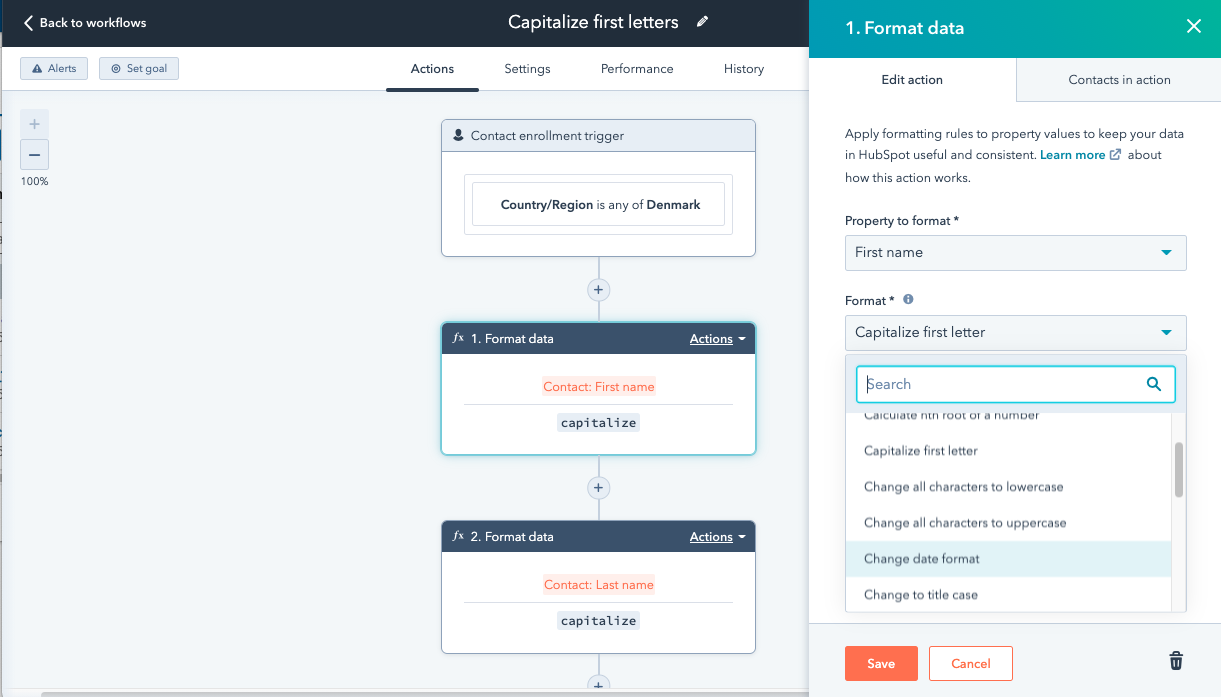Click the format list scrollbar thumb
Image resolution: width=1221 pixels, height=697 pixels.
click(1179, 470)
